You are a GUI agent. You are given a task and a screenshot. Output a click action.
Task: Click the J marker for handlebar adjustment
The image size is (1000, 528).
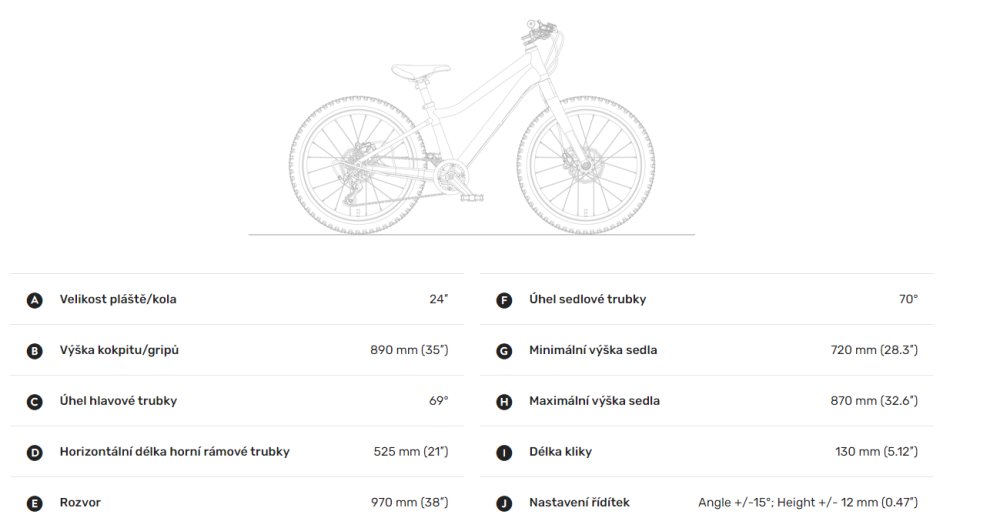pyautogui.click(x=504, y=504)
